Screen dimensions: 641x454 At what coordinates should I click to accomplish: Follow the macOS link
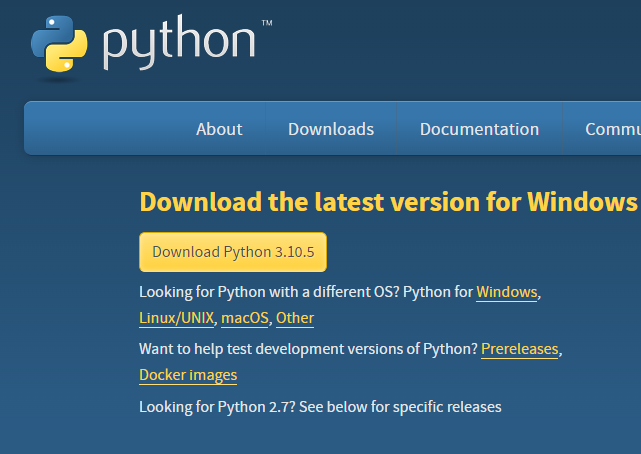(245, 318)
